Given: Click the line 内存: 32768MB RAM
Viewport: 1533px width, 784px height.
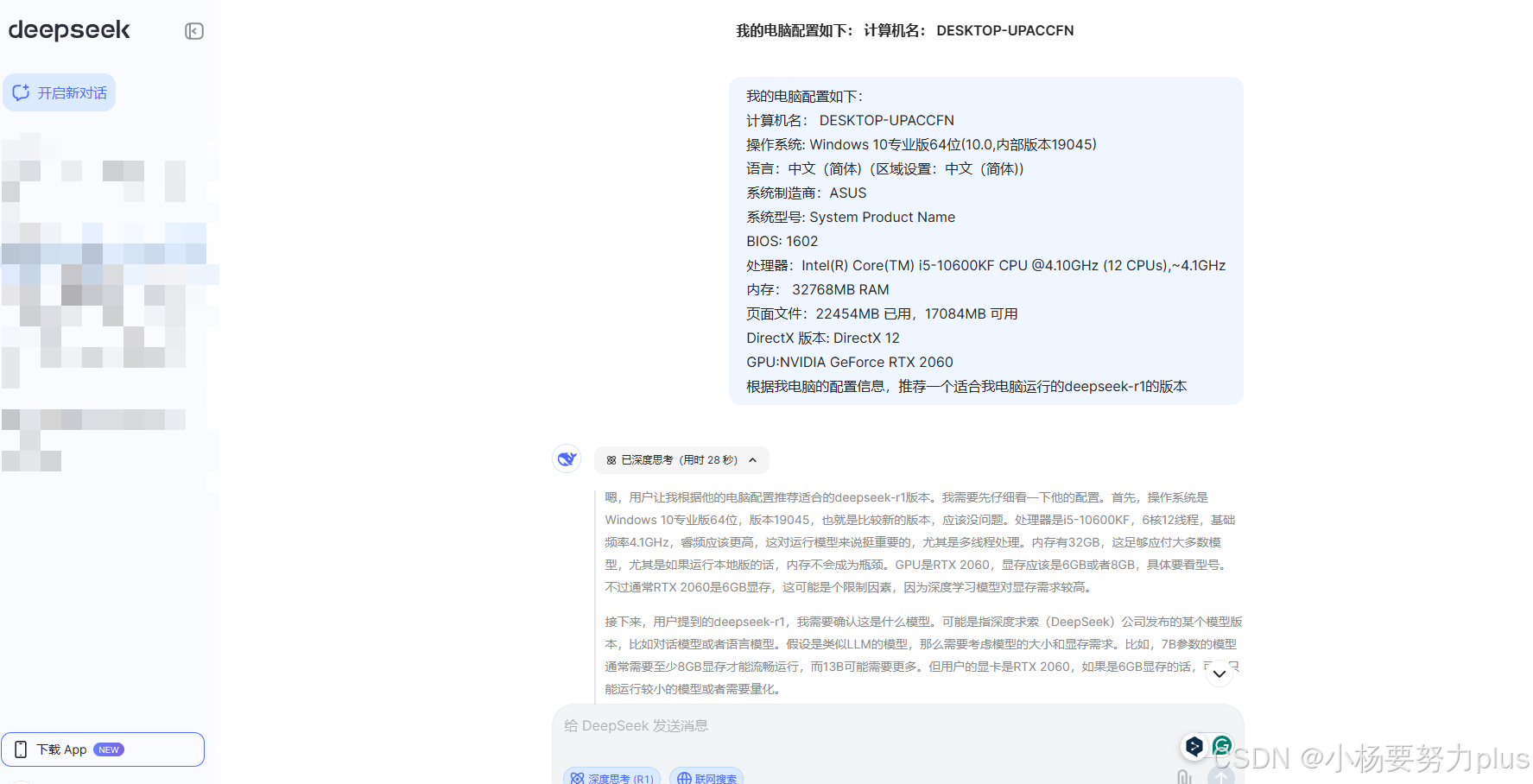Looking at the screenshot, I should (x=818, y=289).
